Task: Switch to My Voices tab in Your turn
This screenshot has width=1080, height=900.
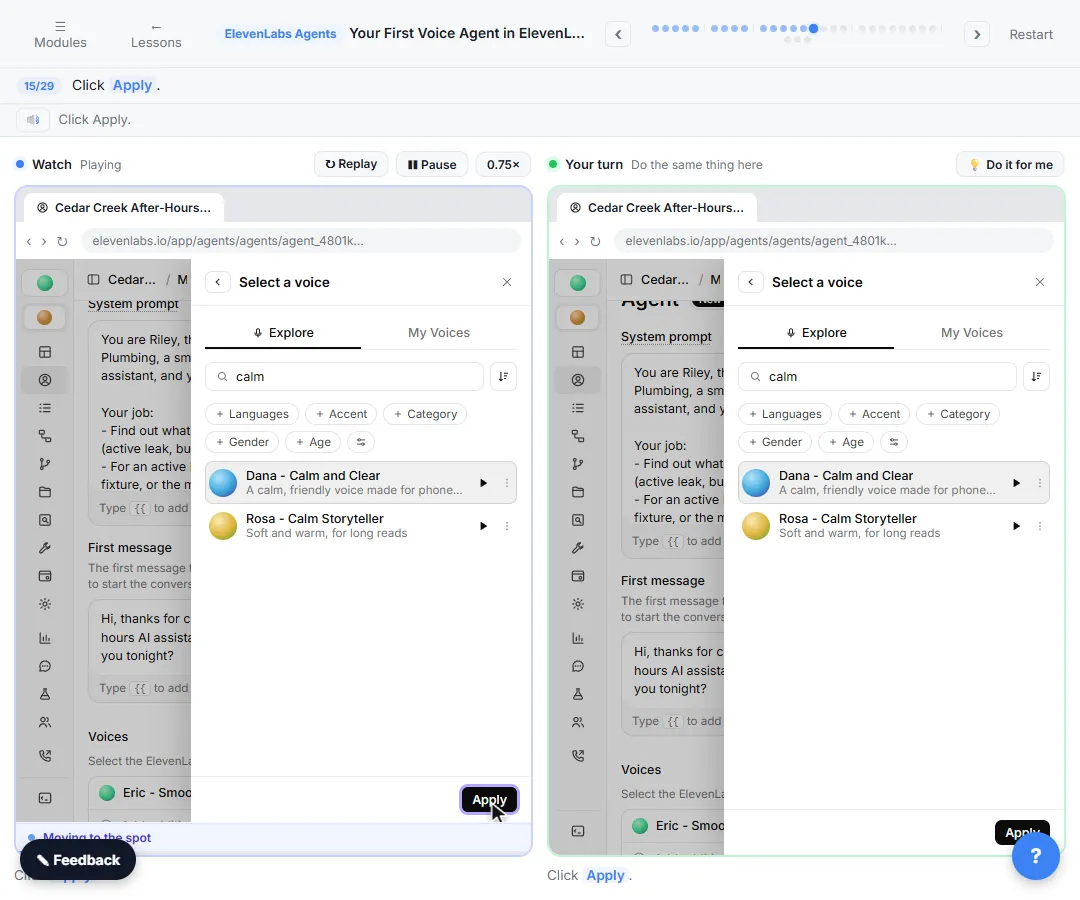Action: point(971,333)
